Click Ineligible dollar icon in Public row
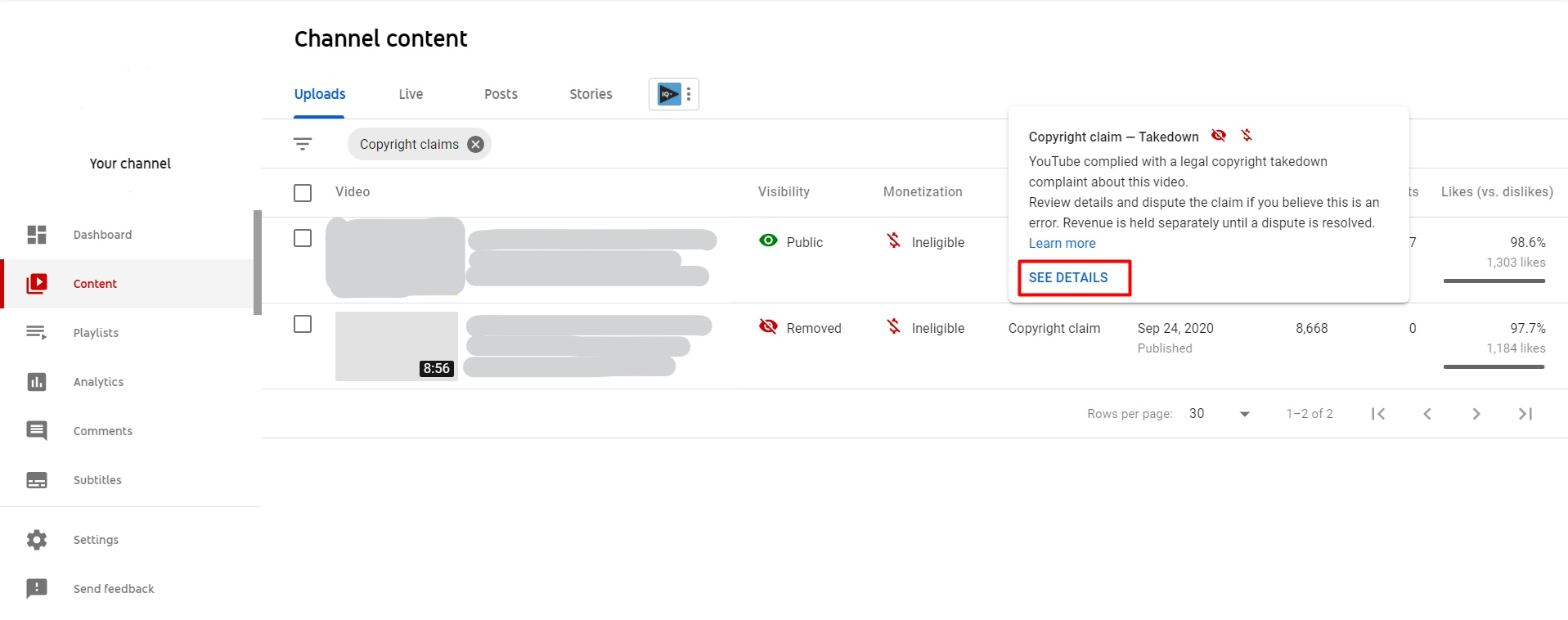Screen dimensions: 1568x620 pos(894,240)
